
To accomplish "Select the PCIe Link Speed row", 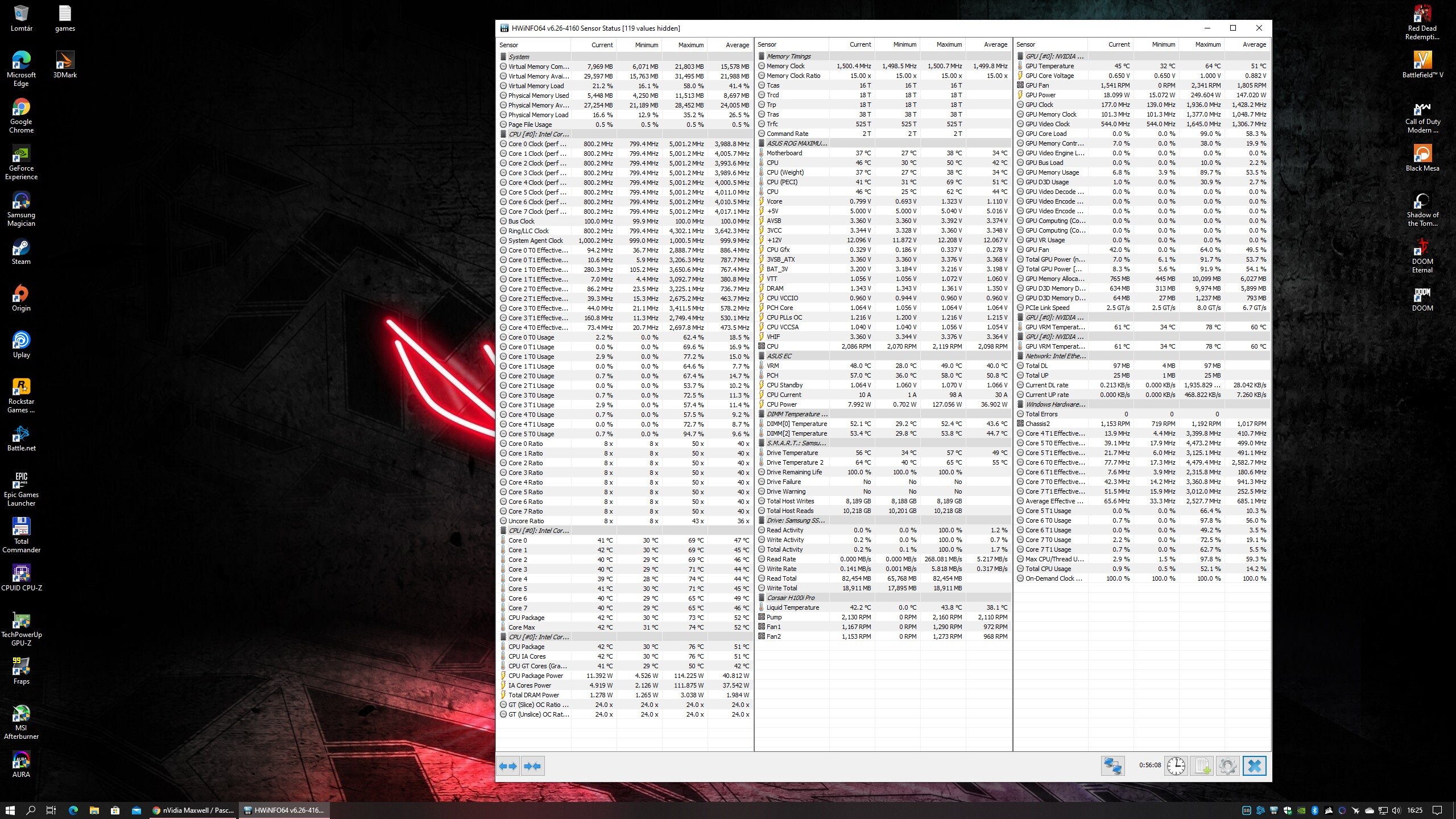I will click(x=1142, y=308).
